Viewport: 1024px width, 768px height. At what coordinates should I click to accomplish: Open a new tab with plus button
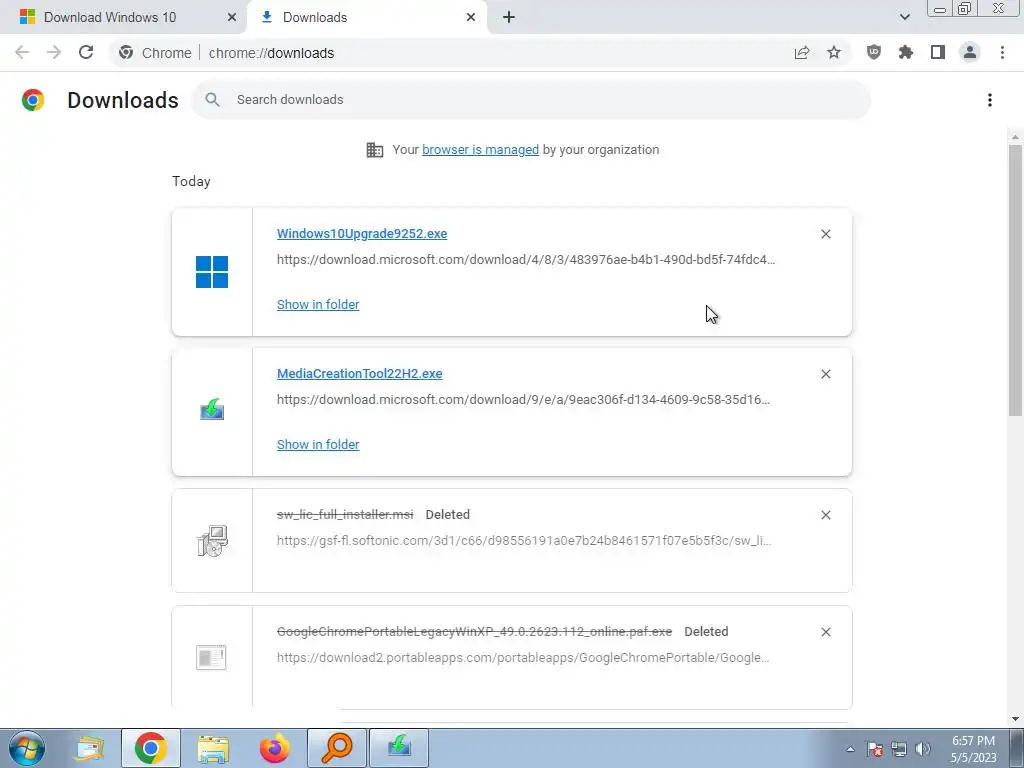pos(509,18)
